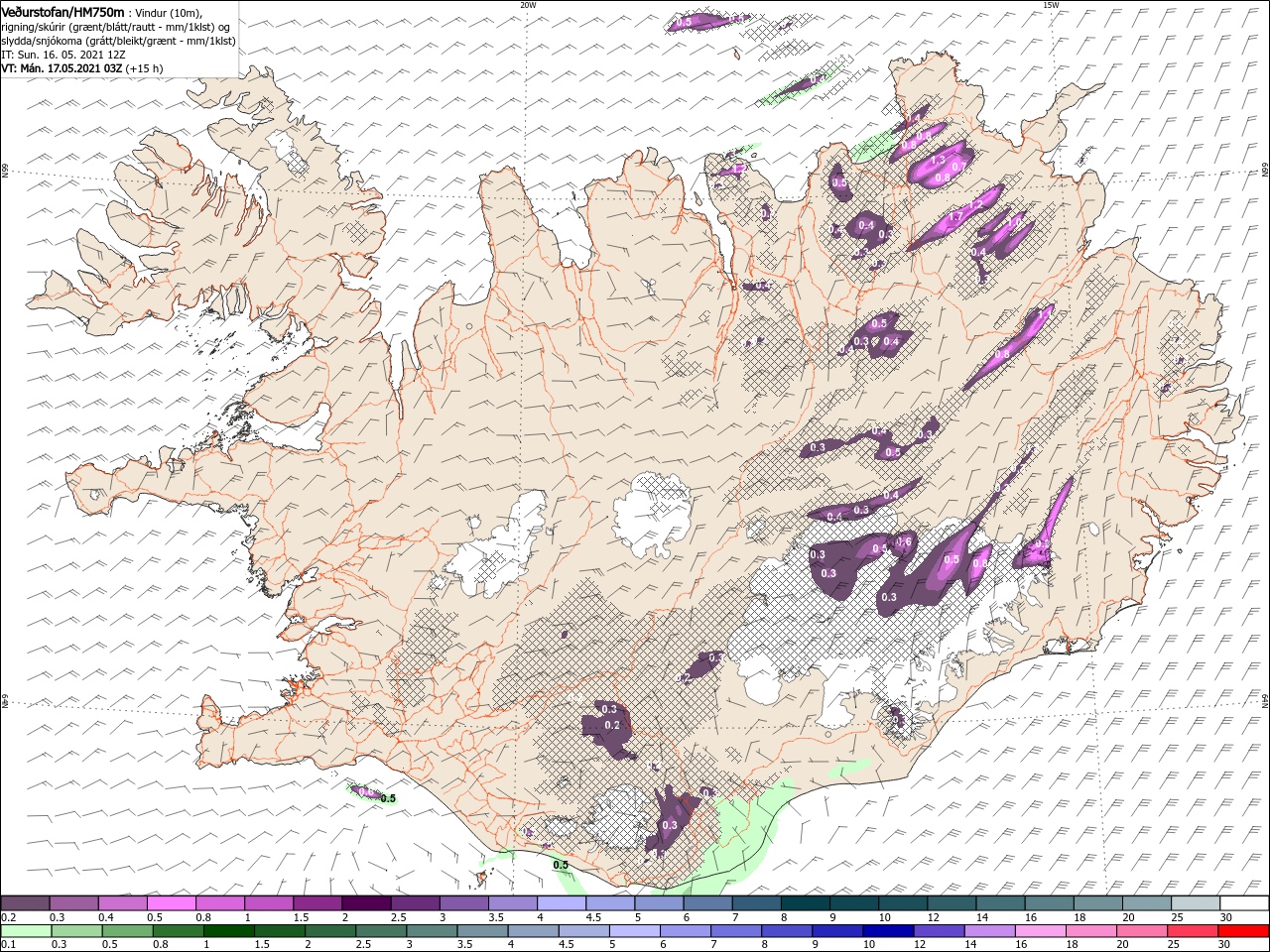Click the 20W longitude label

528,5
